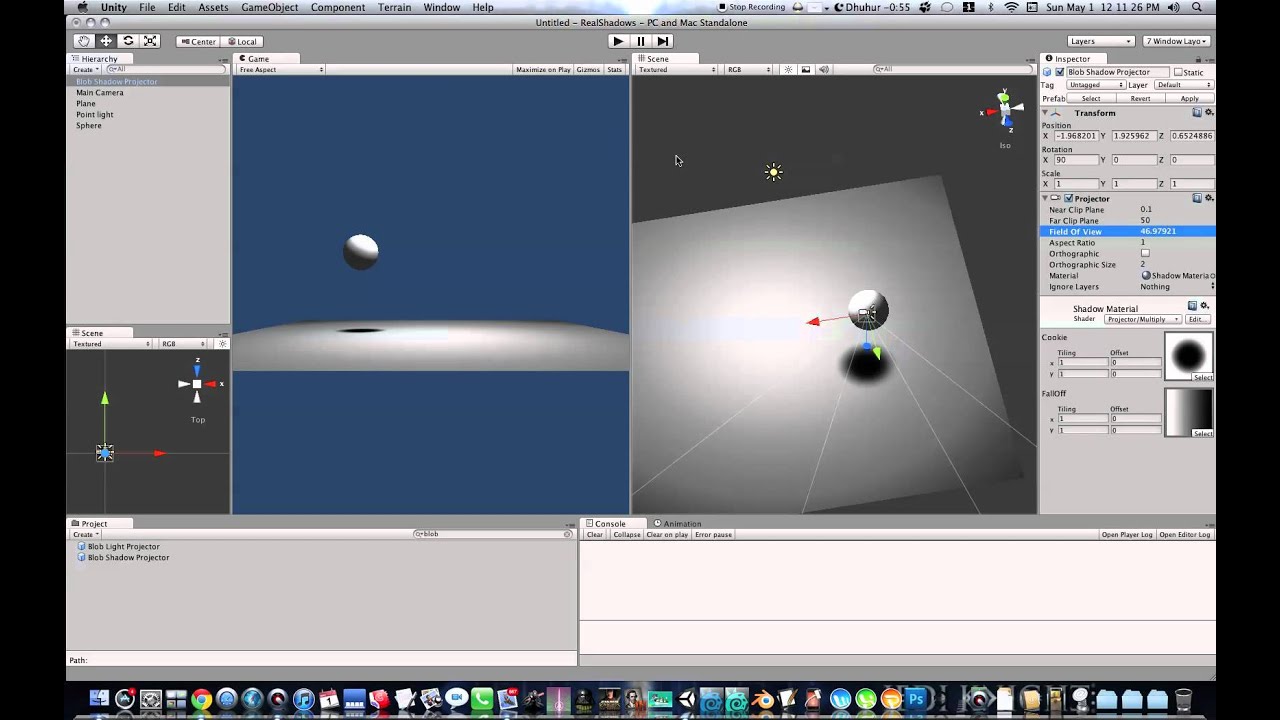Toggle the Static checkbox
This screenshot has width=1280, height=720.
point(1179,72)
